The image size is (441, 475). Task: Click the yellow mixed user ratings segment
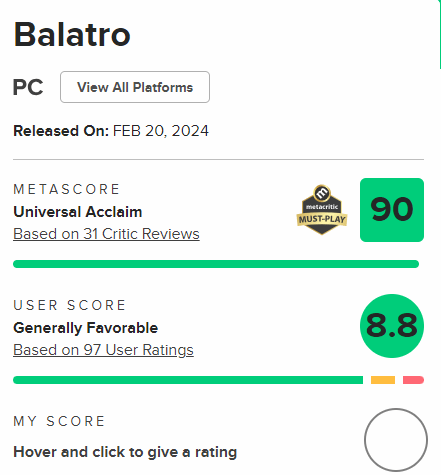[x=383, y=380]
